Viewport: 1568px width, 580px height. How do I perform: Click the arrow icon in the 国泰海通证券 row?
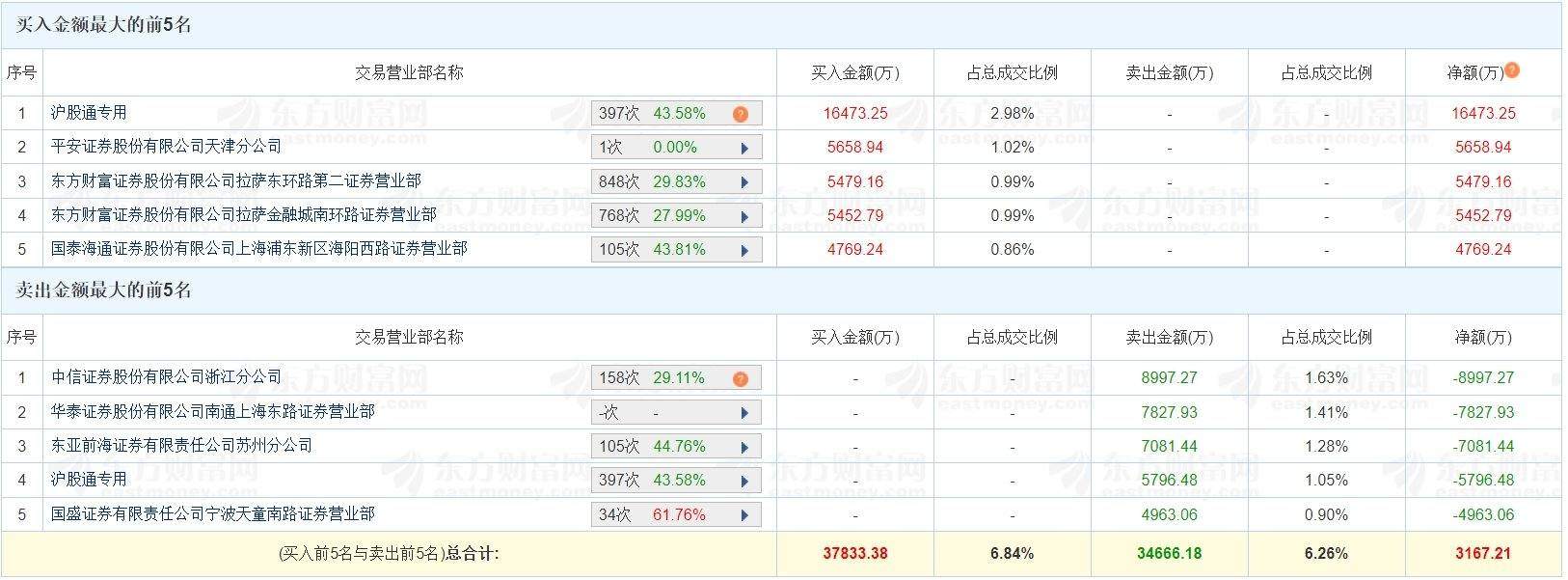(744, 250)
